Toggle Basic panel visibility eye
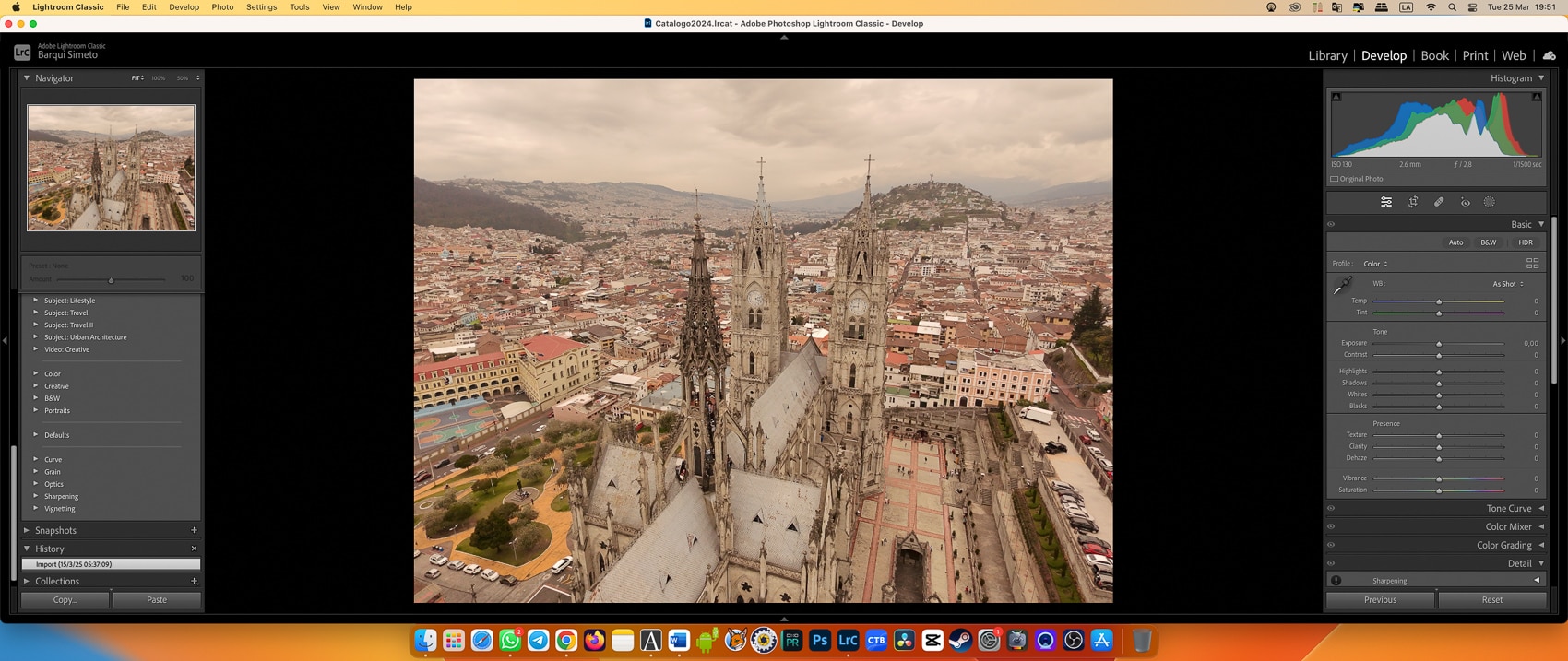1568x661 pixels. [1331, 224]
